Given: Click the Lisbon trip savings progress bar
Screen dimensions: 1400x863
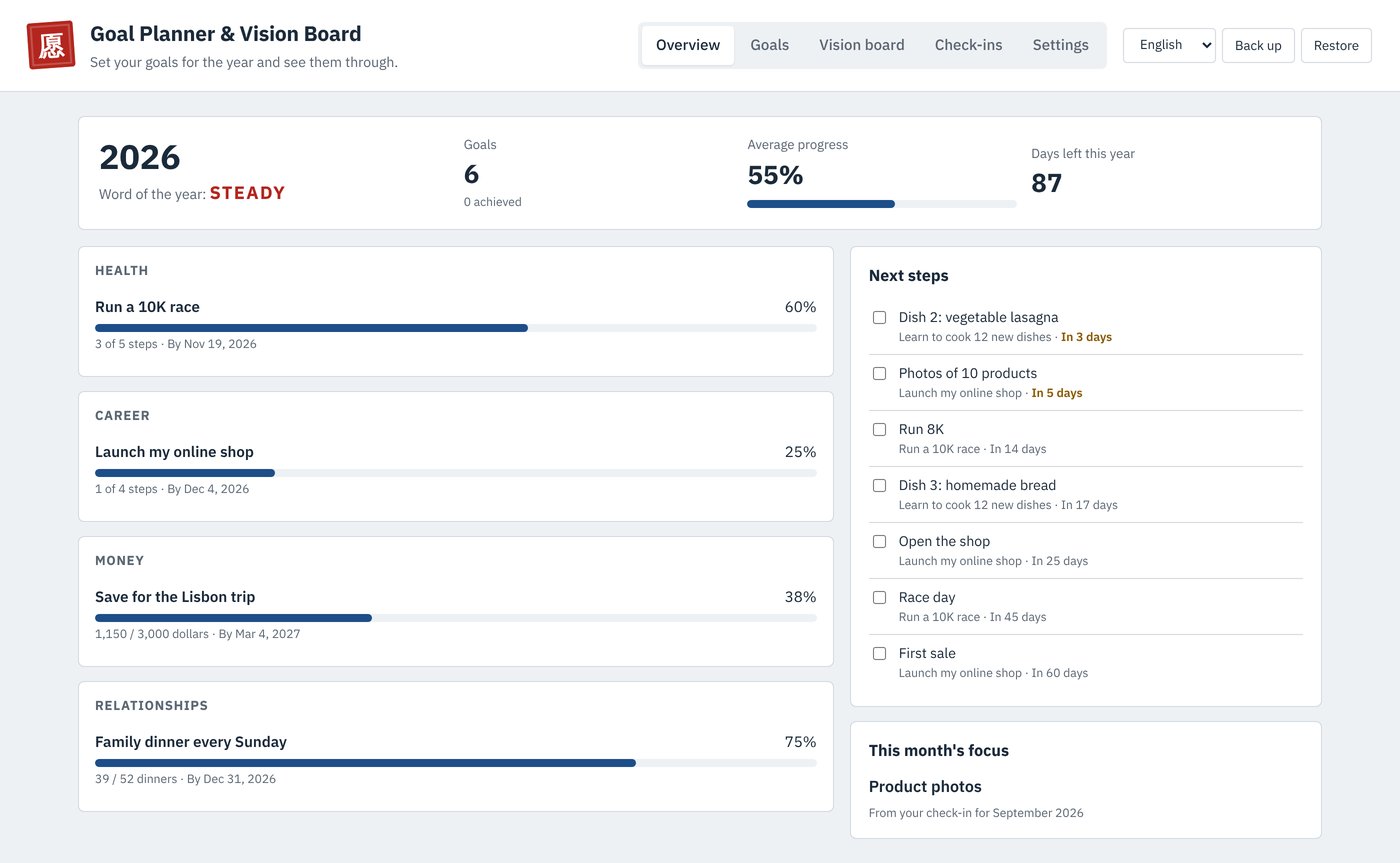Looking at the screenshot, I should click(x=456, y=618).
